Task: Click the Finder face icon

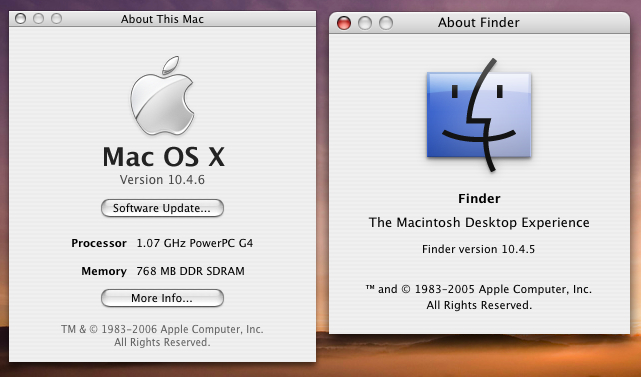Action: (x=479, y=115)
